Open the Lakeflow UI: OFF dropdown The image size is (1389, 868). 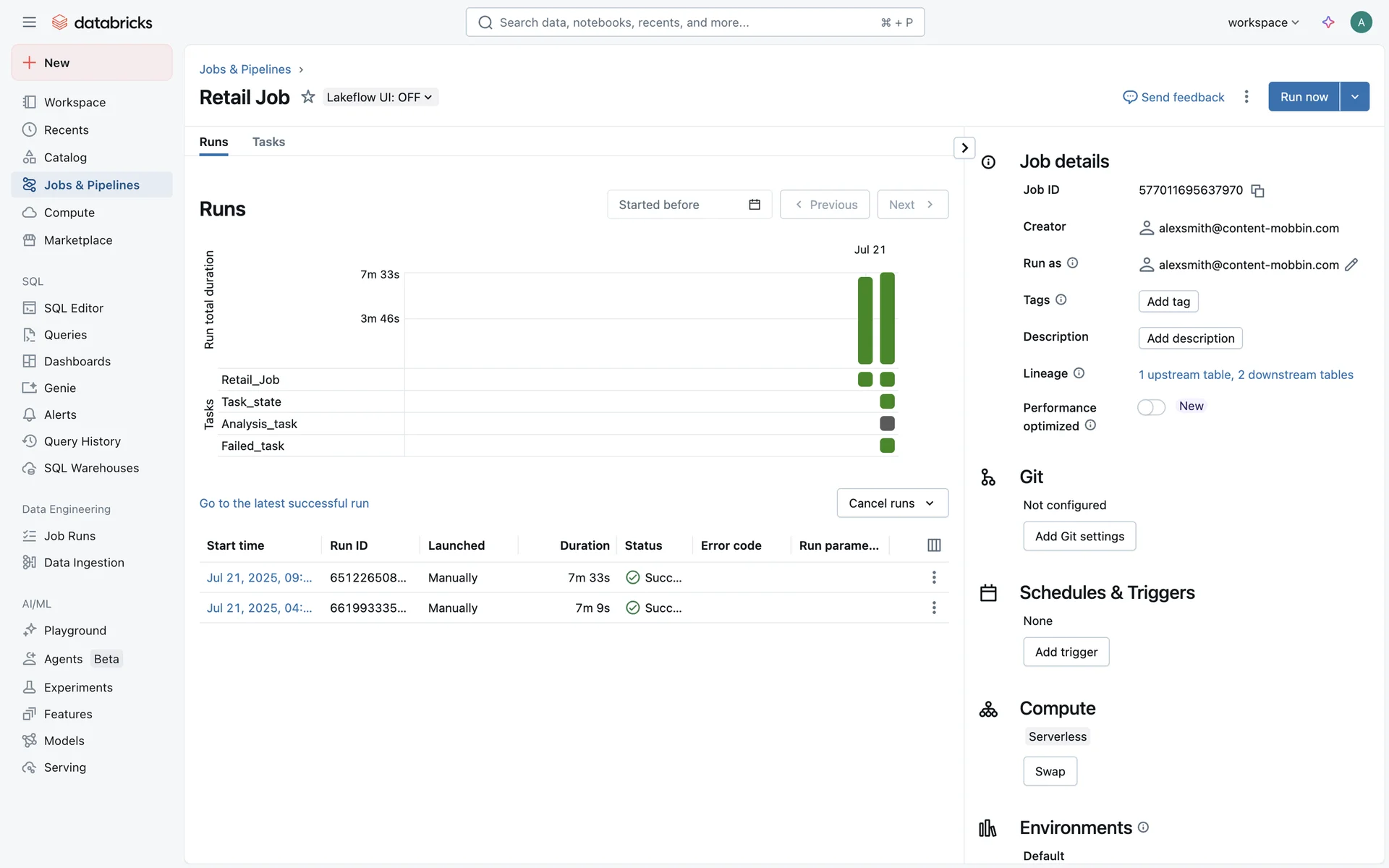pos(380,97)
